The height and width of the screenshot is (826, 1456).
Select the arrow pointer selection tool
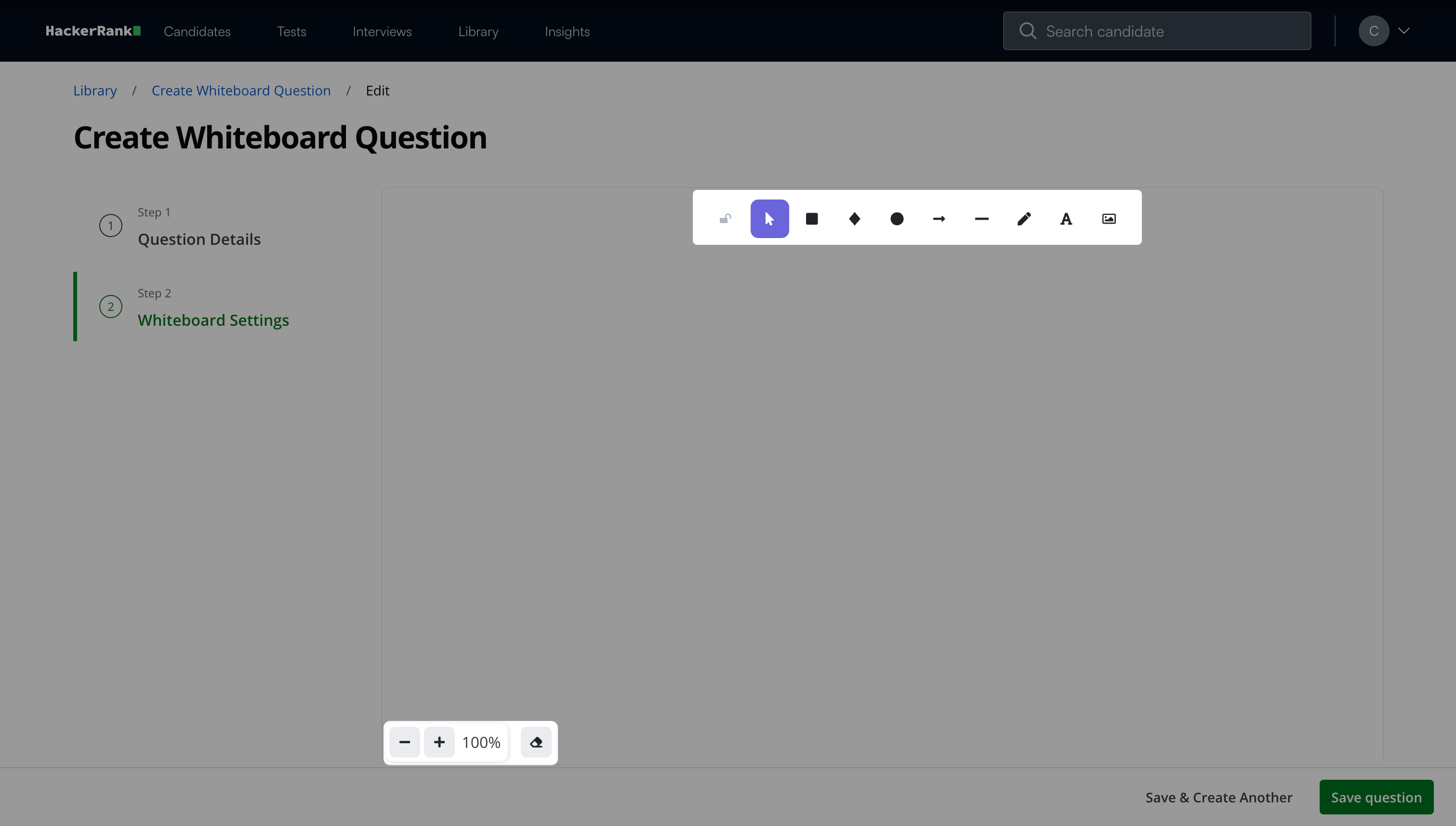(769, 219)
